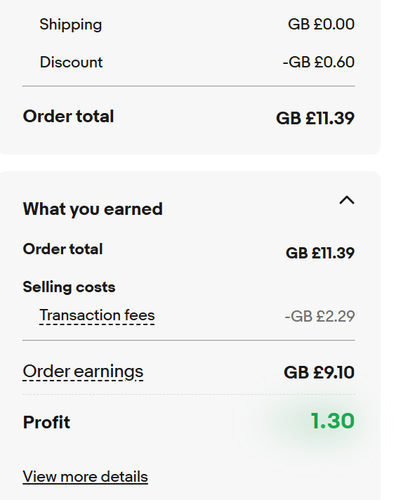Select the green 1.30 profit value
The height and width of the screenshot is (500, 396).
click(332, 421)
